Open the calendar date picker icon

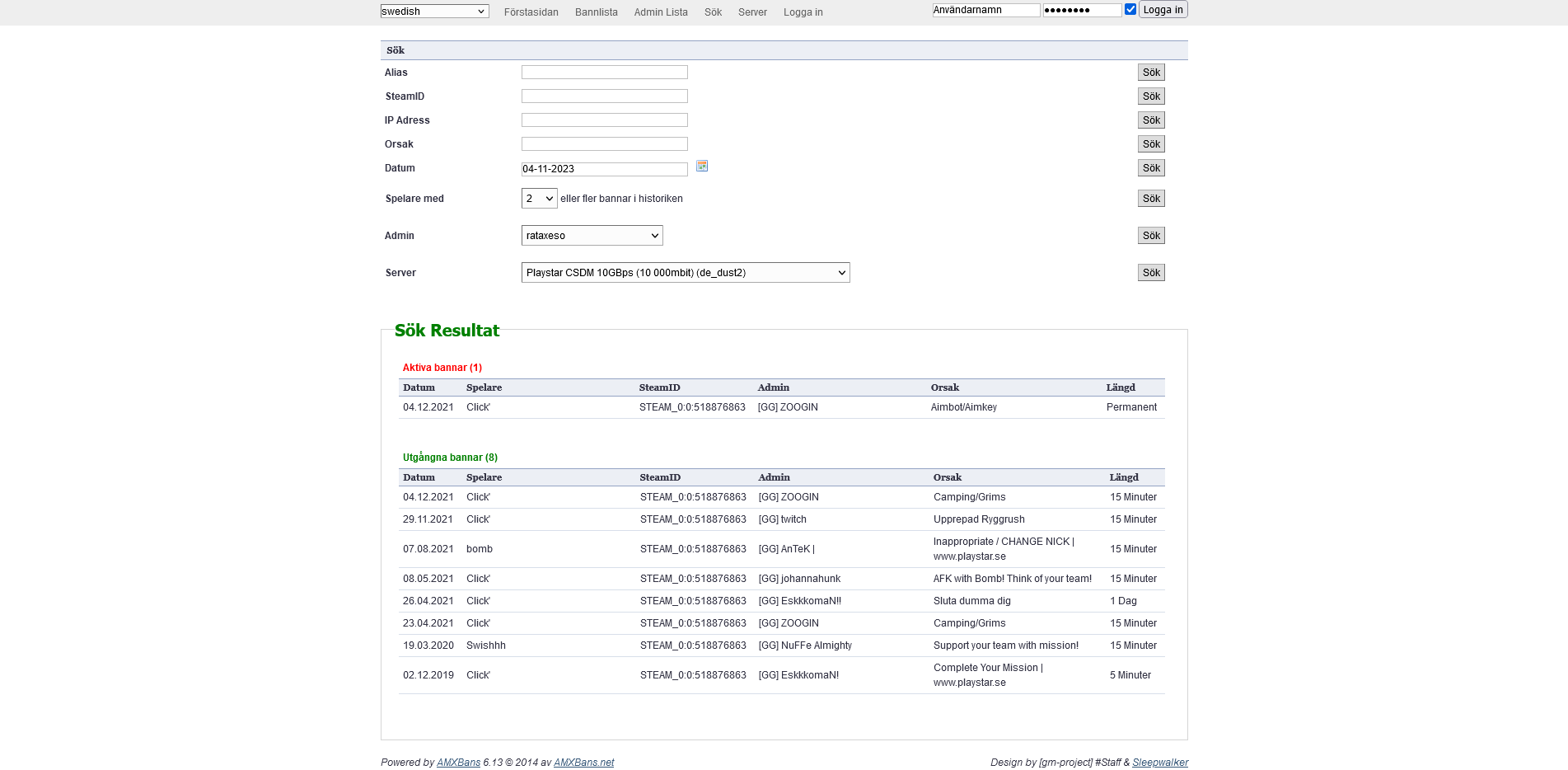point(702,166)
